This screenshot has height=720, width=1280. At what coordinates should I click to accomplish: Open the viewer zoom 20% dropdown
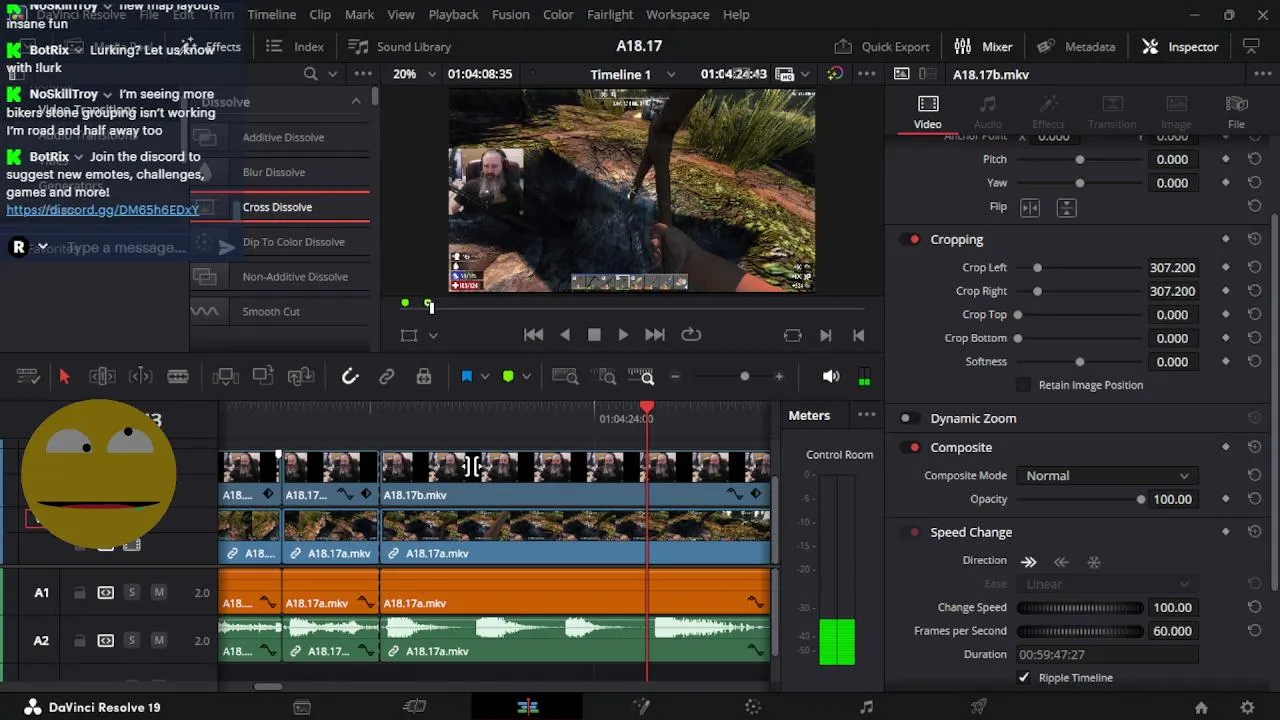point(414,75)
